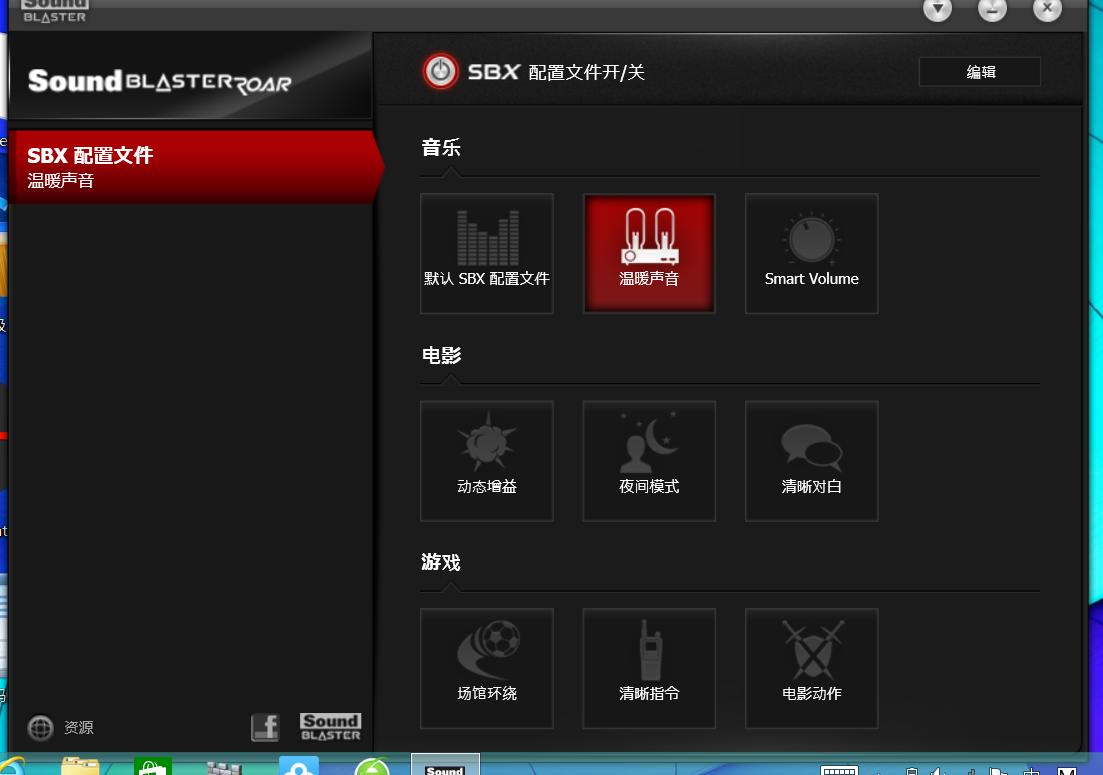Select the 温暖声音 vacuum tube profile
This screenshot has height=775, width=1103.
click(649, 254)
